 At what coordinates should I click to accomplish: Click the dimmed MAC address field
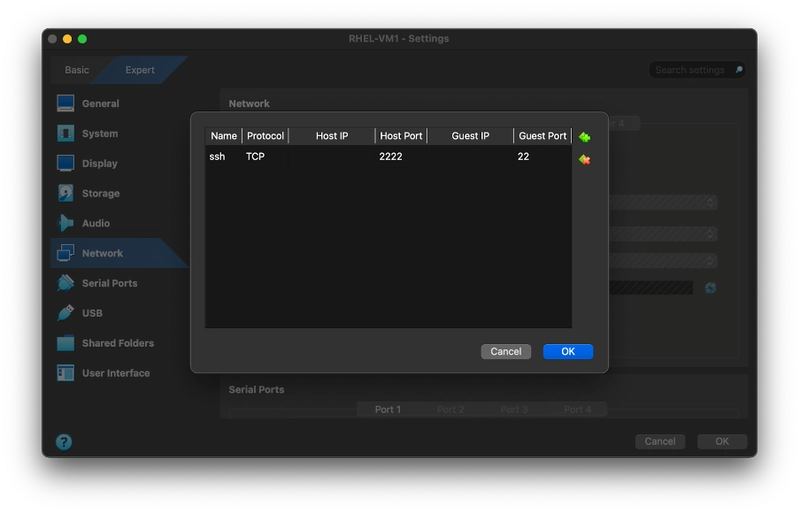pos(651,288)
